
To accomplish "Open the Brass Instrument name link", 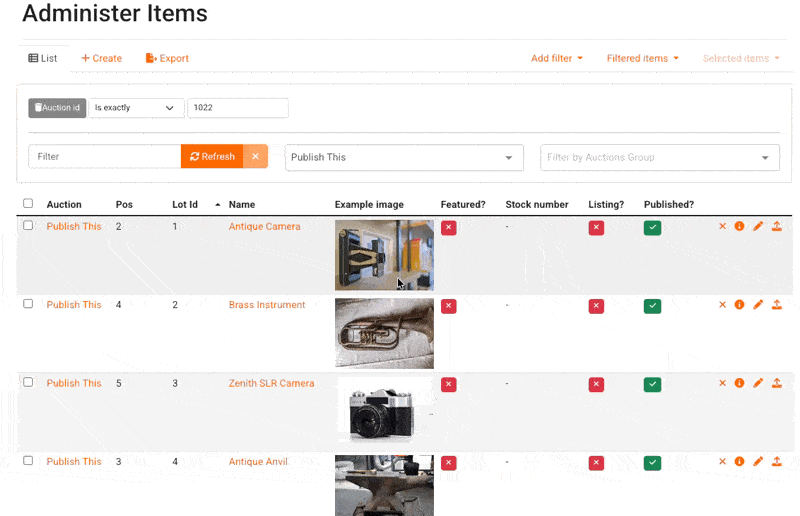I will [x=267, y=305].
